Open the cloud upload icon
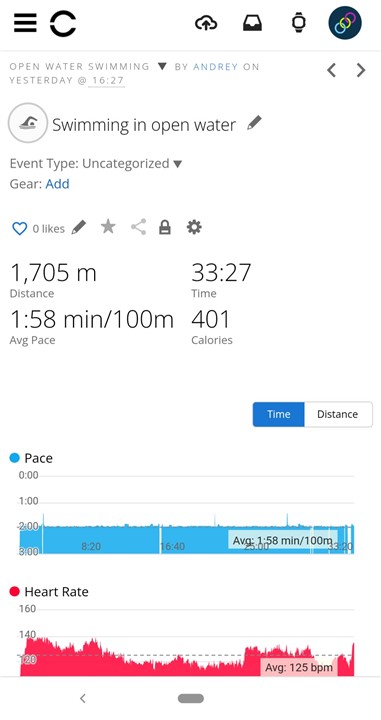The image size is (381, 720). pos(206,22)
